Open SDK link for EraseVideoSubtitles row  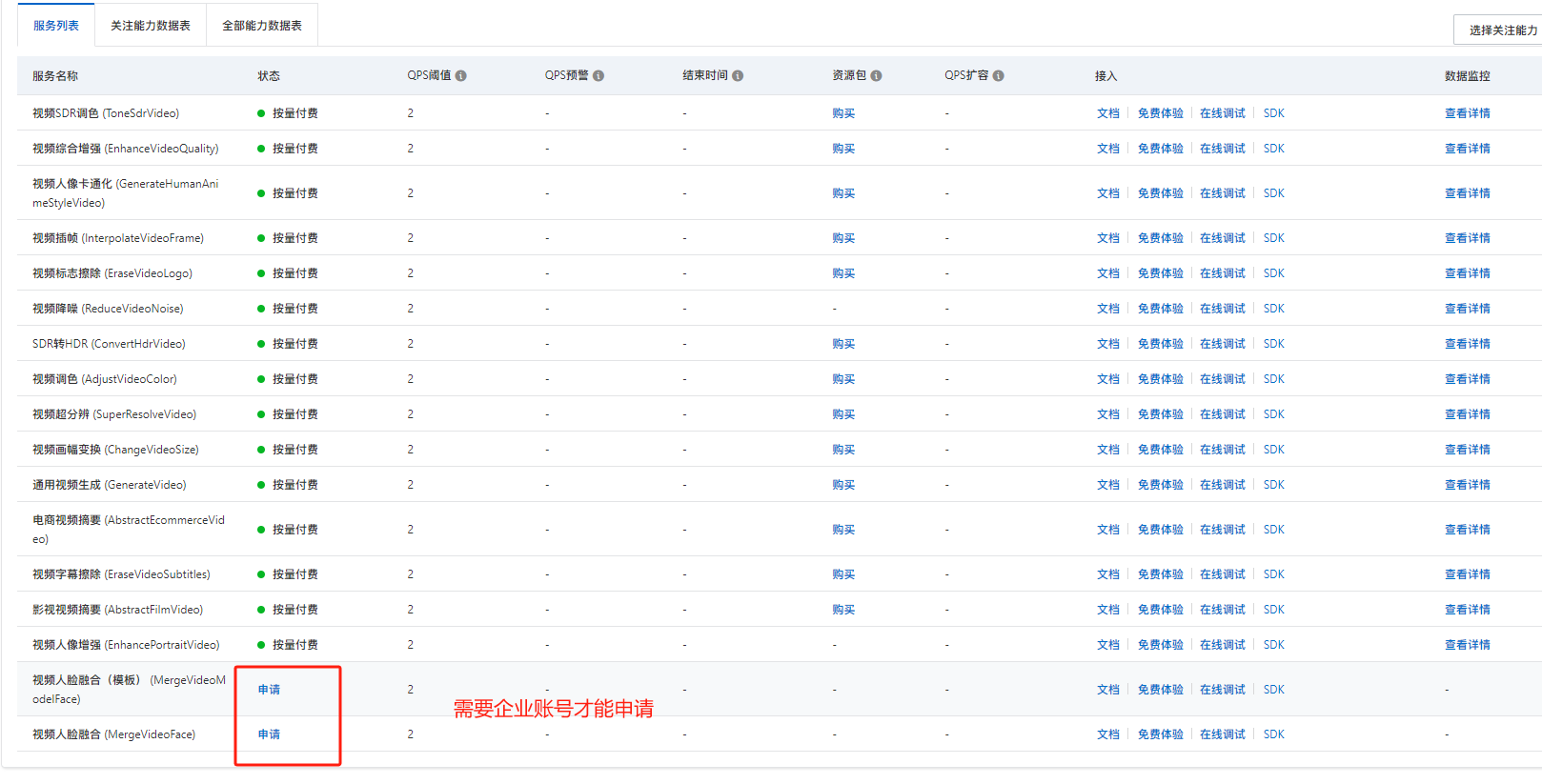point(1274,574)
